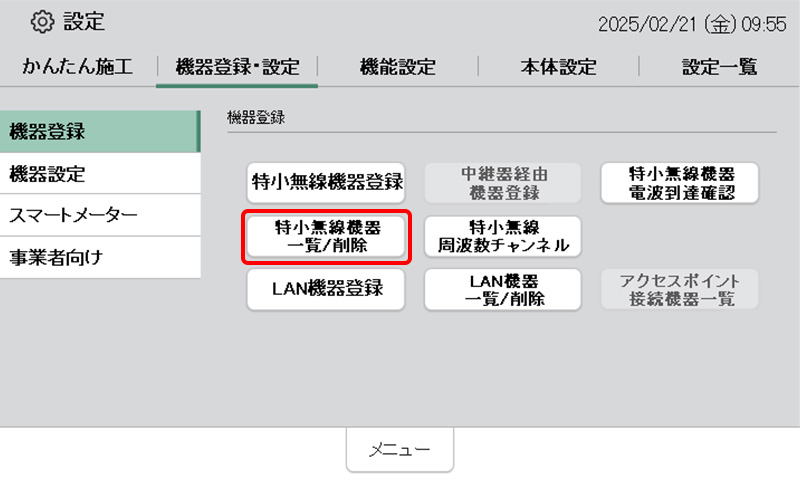Screen dimensions: 800x480
Task: Click the LAN機器登録 button
Action: [x=326, y=289]
